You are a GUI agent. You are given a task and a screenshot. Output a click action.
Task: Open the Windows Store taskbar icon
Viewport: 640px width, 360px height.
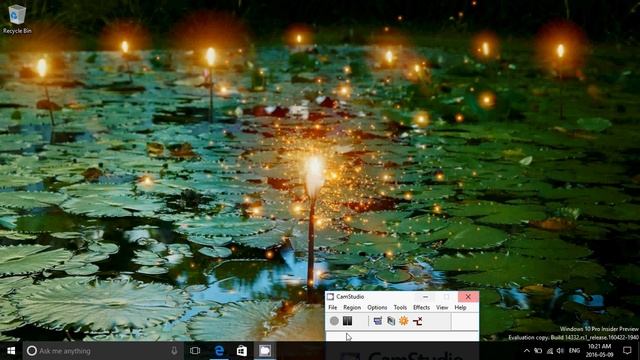click(242, 351)
